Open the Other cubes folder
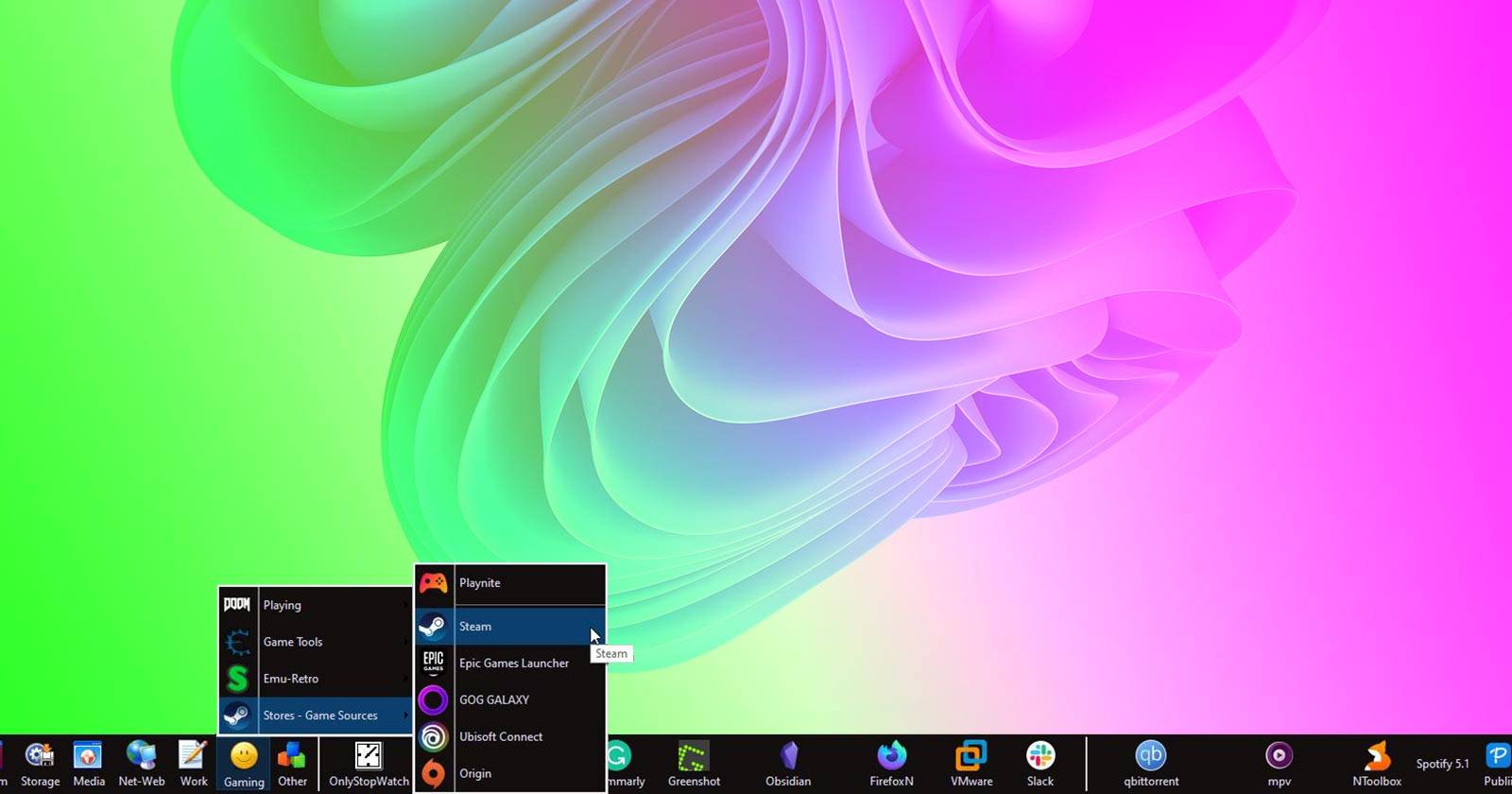The width and height of the screenshot is (1512, 794). [x=292, y=765]
